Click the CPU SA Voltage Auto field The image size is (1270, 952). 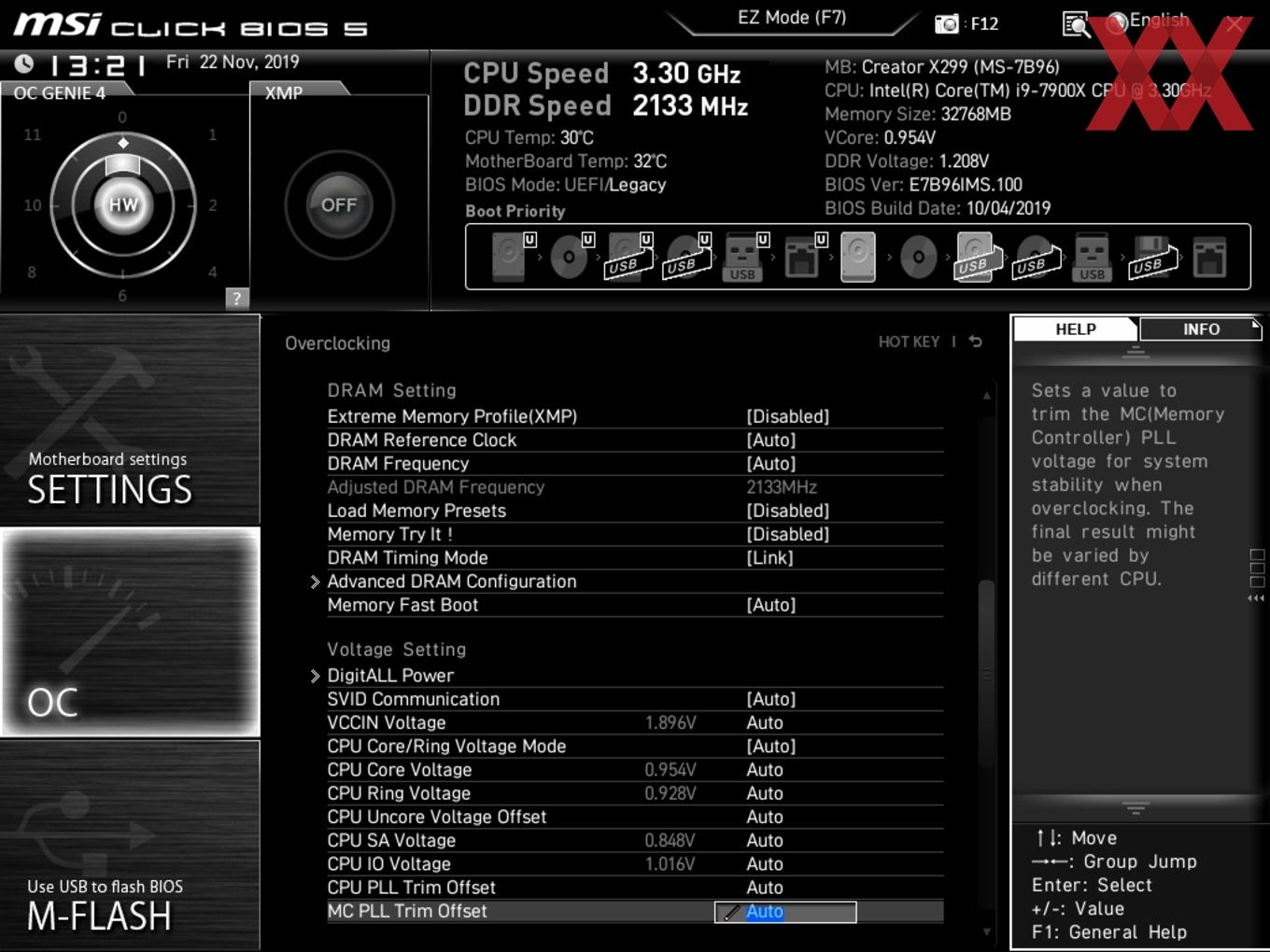764,840
